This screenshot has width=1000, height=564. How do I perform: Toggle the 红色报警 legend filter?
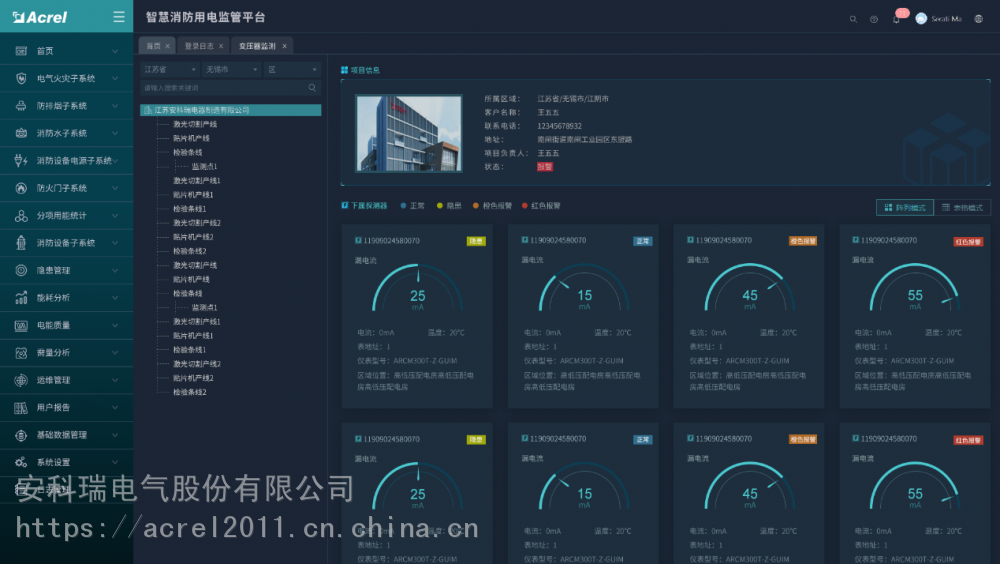(x=540, y=206)
